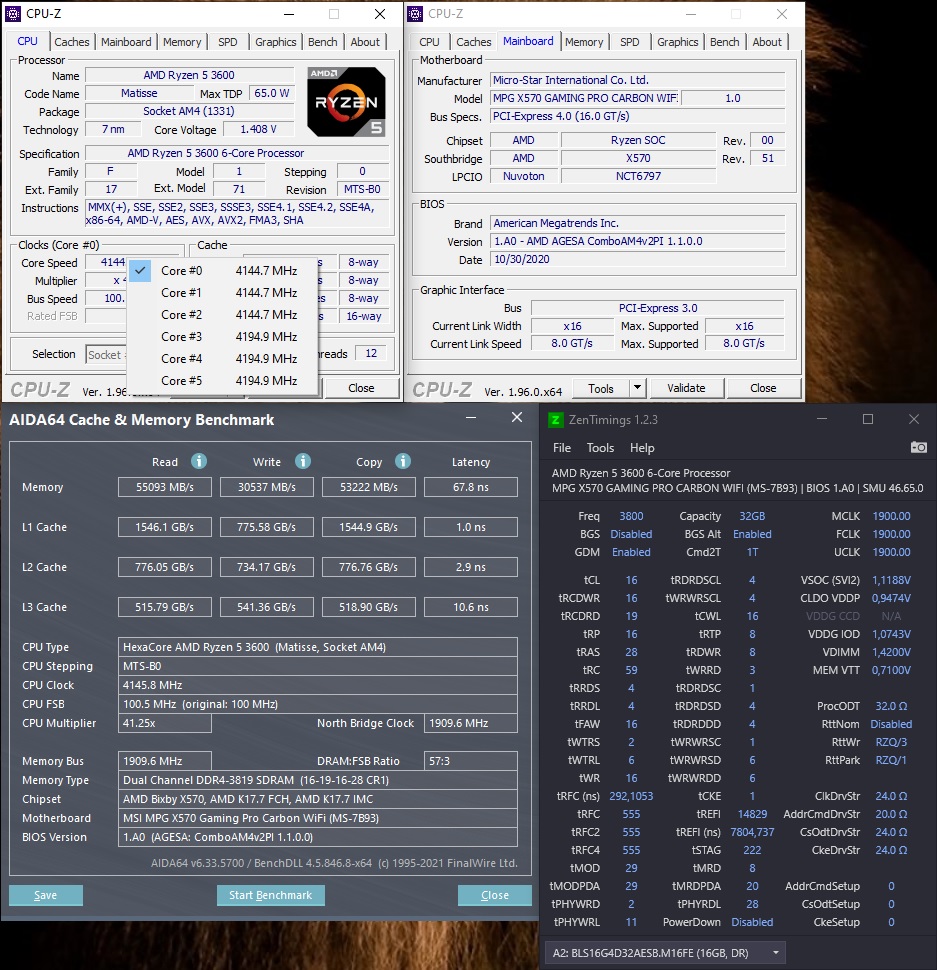Click the Ryzen 5 processor logo
Screen dimensions: 937x970
click(x=346, y=102)
